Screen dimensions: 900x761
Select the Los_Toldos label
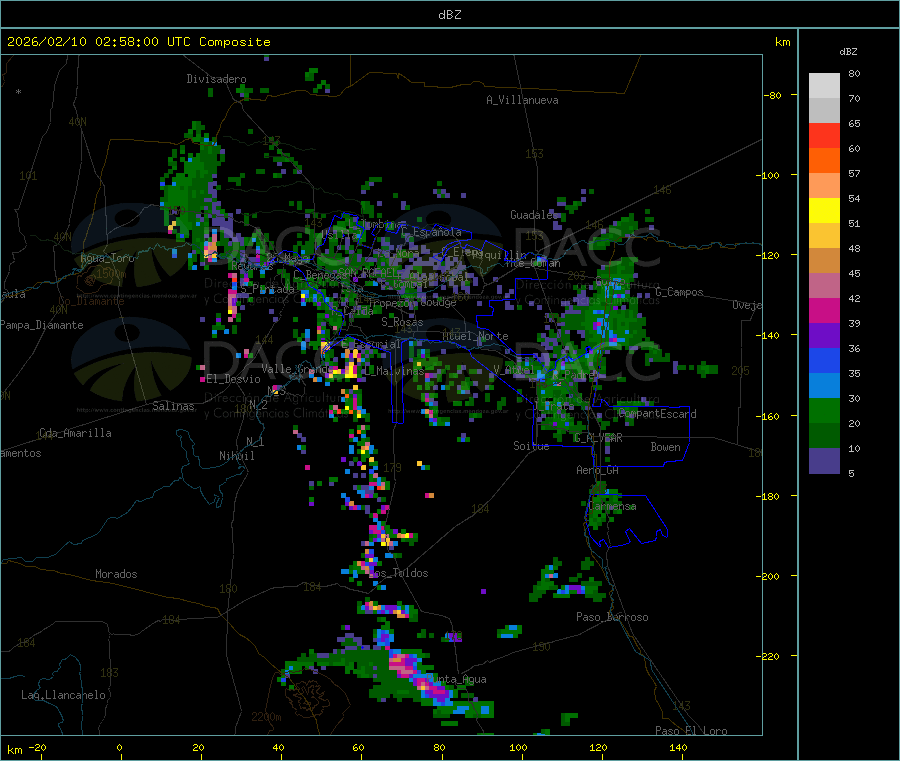(399, 573)
